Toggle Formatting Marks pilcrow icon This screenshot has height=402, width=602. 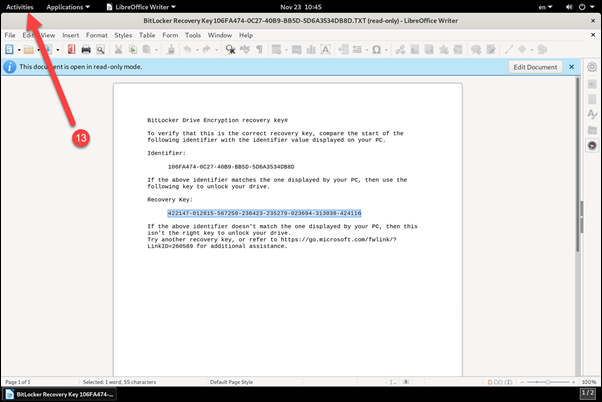pyautogui.click(x=259, y=50)
